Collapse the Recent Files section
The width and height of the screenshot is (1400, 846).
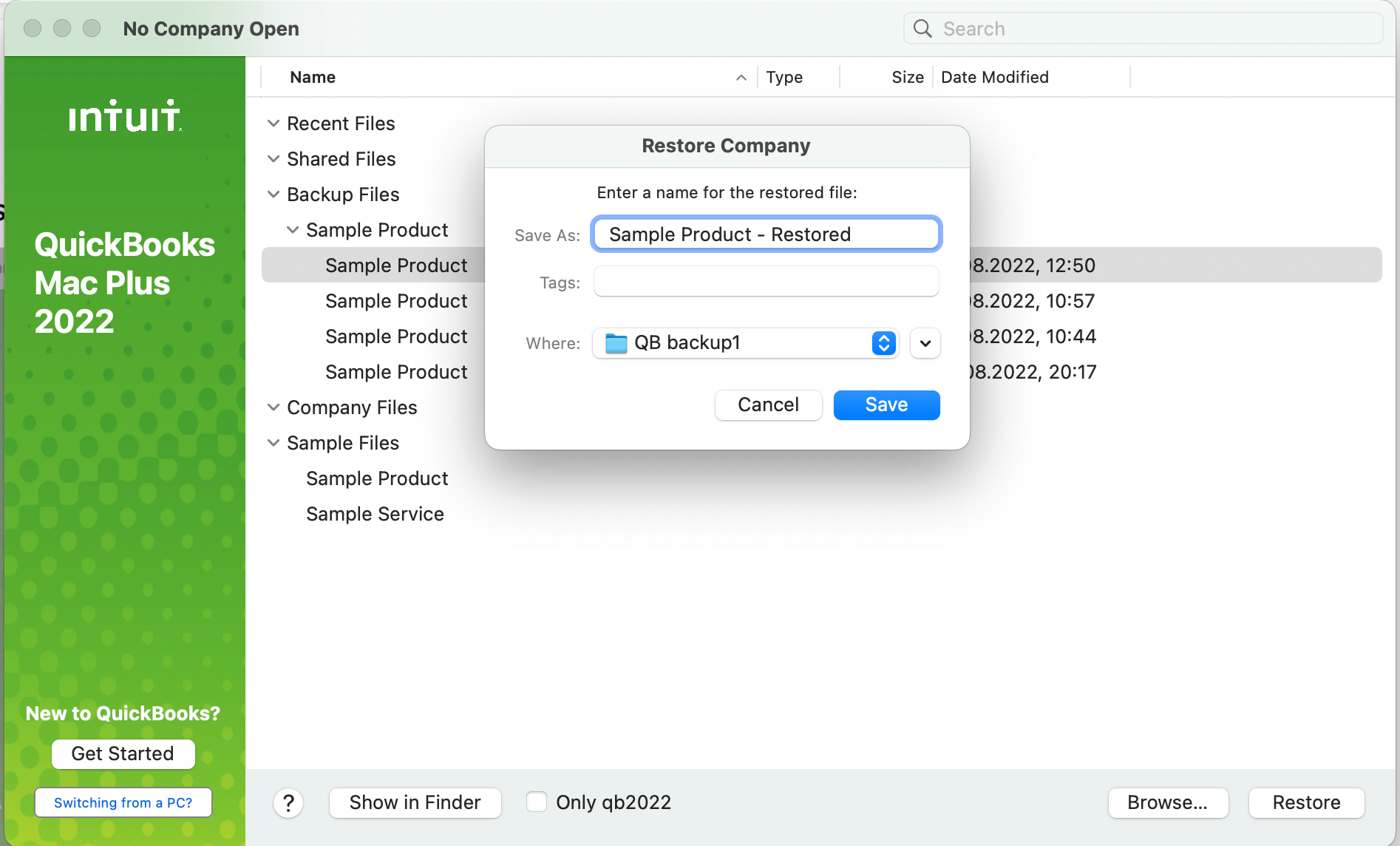[273, 123]
